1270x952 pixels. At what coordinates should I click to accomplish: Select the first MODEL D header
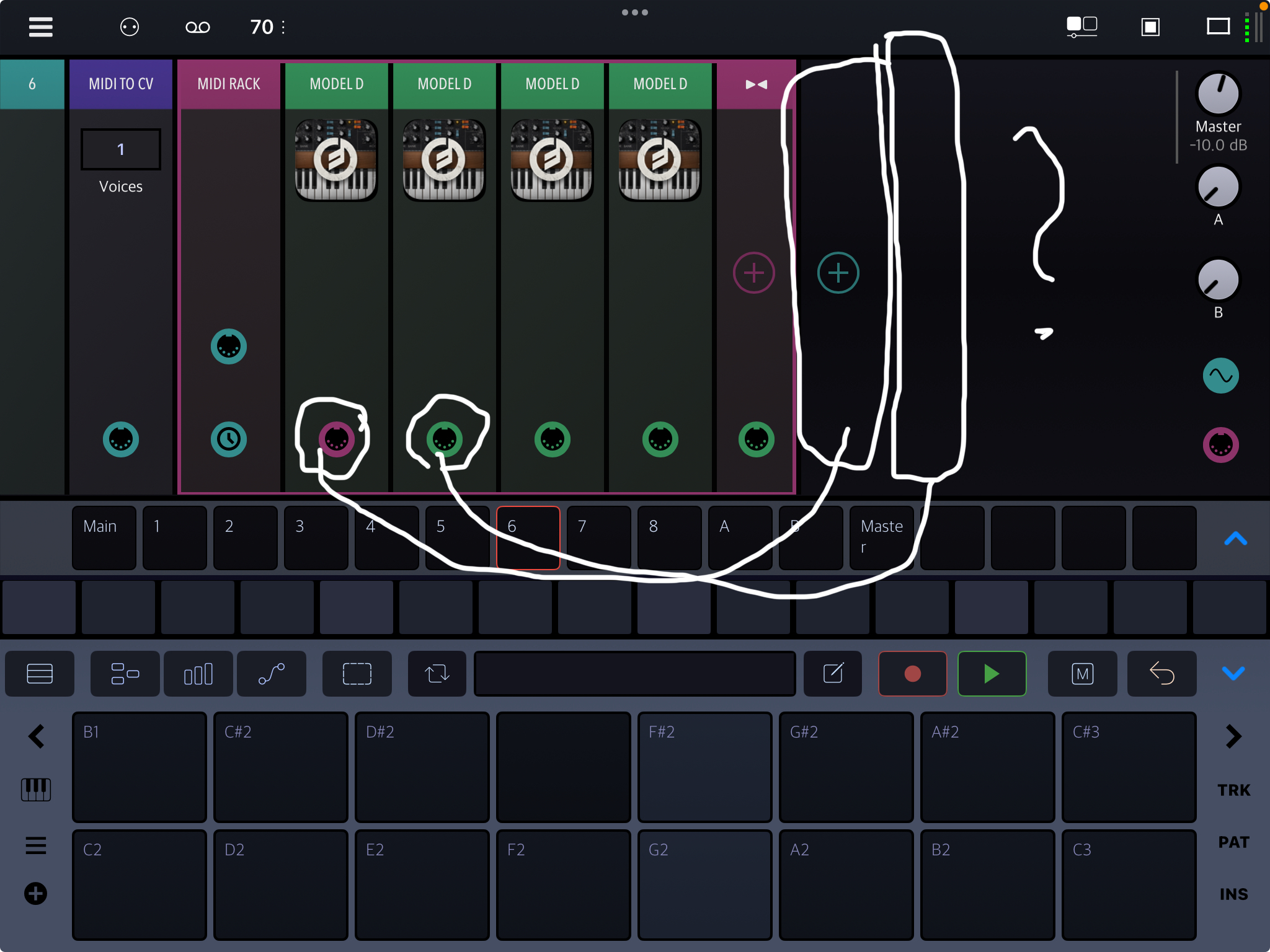tap(337, 84)
